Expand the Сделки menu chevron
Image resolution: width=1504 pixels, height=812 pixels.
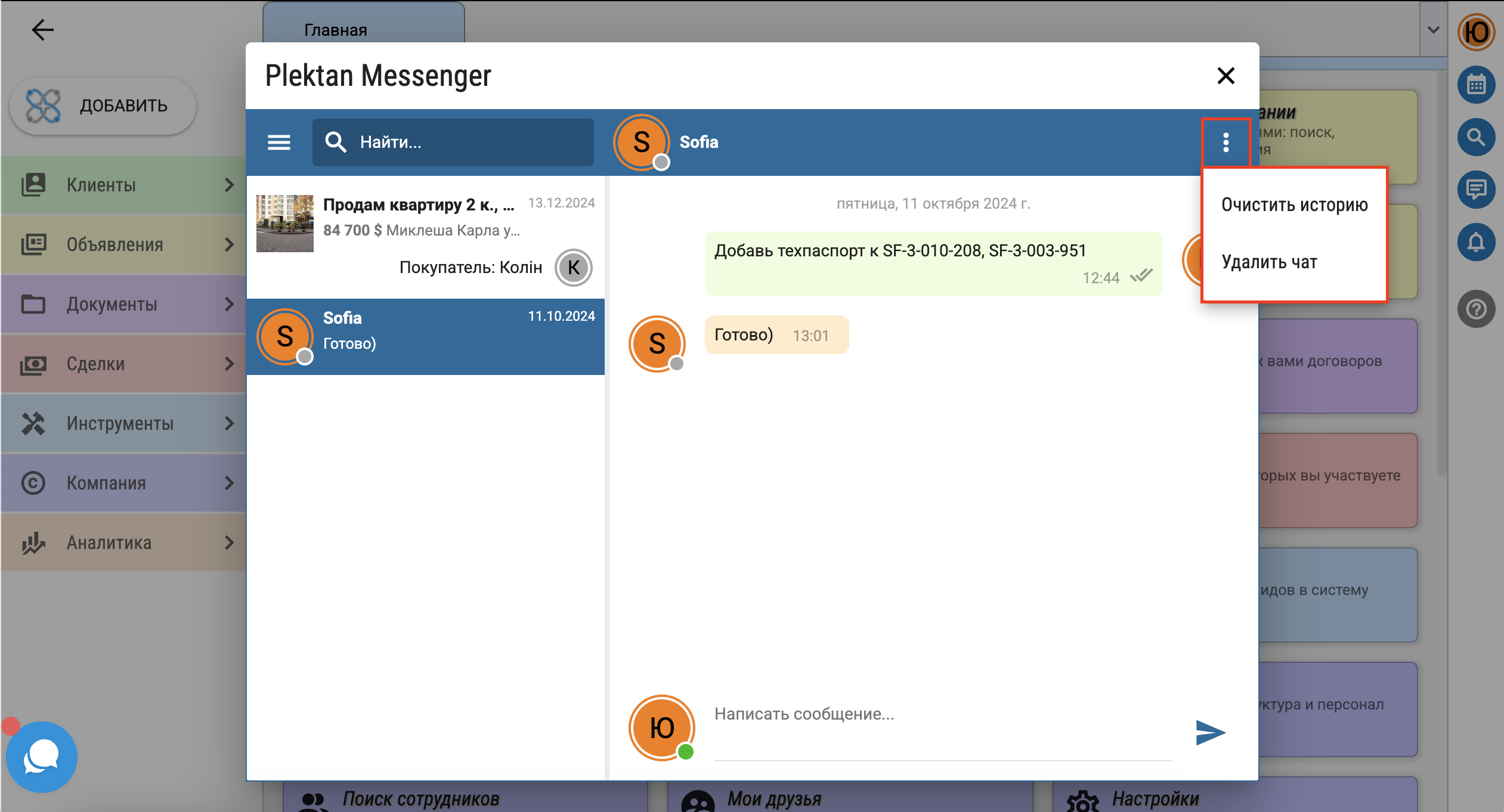(x=229, y=364)
